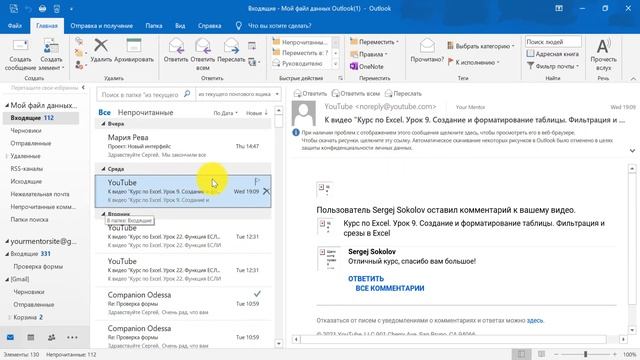640x360 pixels.
Task: Click in the folder search box
Action: [140, 94]
